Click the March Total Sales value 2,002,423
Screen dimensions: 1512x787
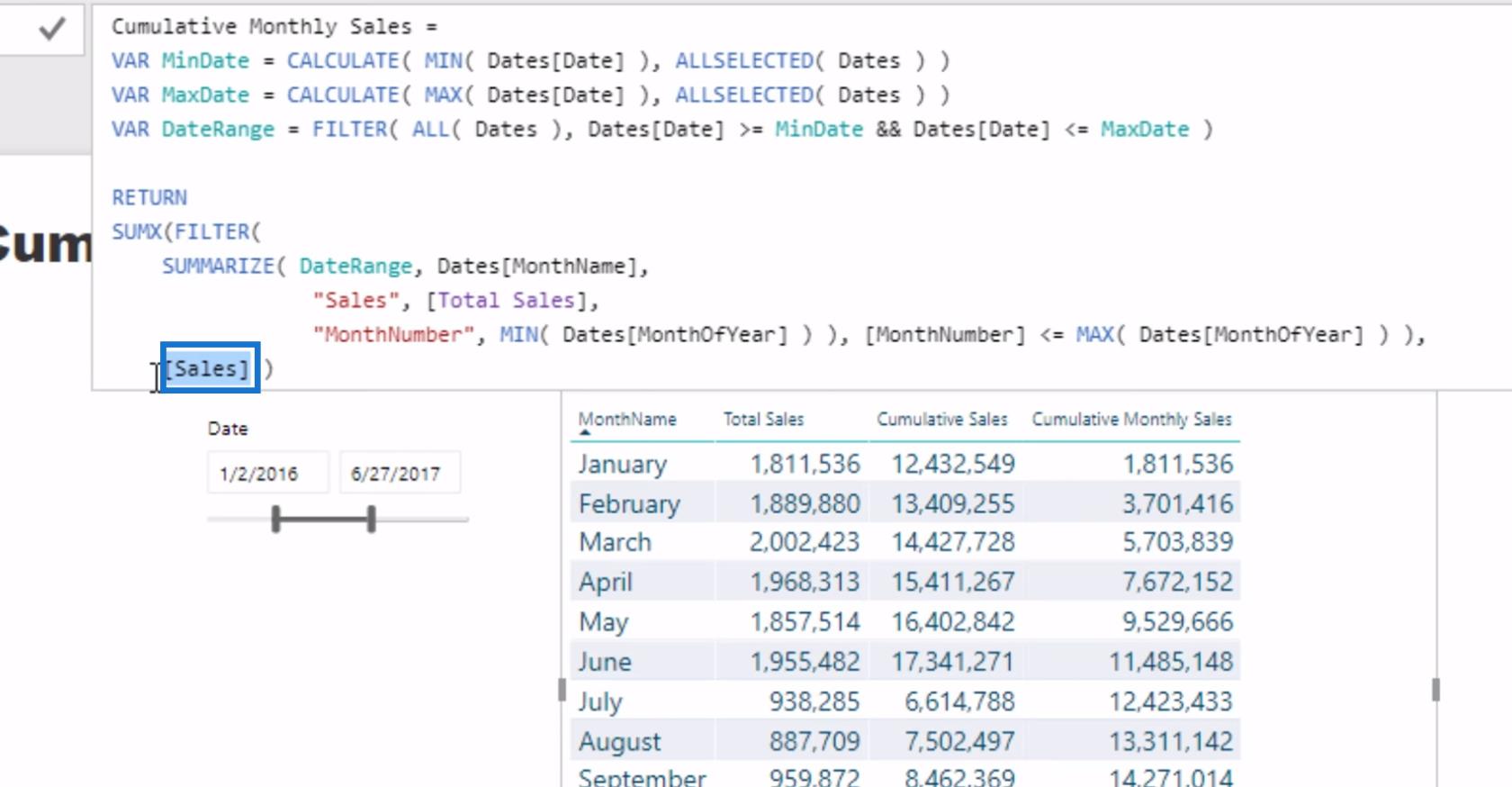(x=805, y=542)
